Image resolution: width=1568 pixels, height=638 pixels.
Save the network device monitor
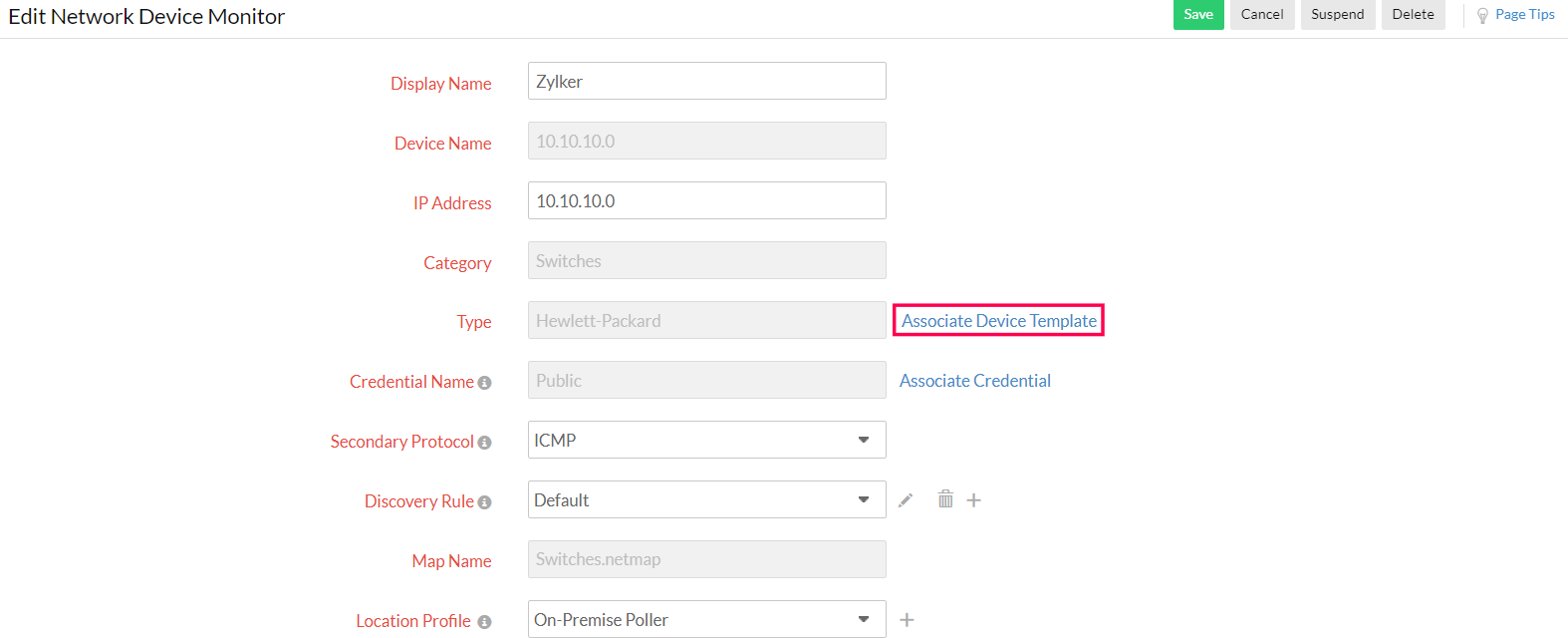tap(1198, 15)
